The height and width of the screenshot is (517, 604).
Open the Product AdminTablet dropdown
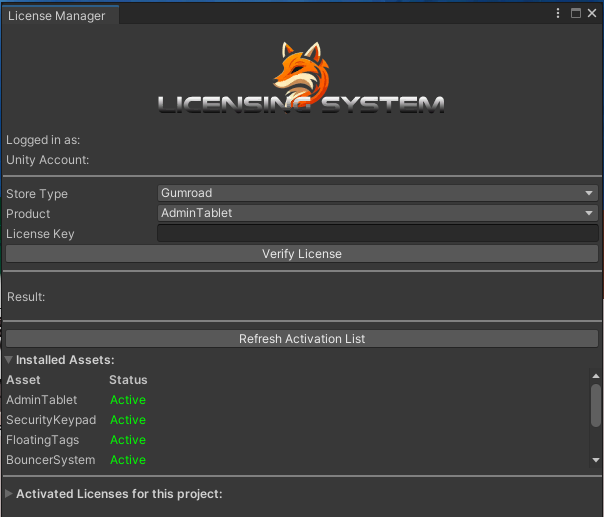point(378,213)
